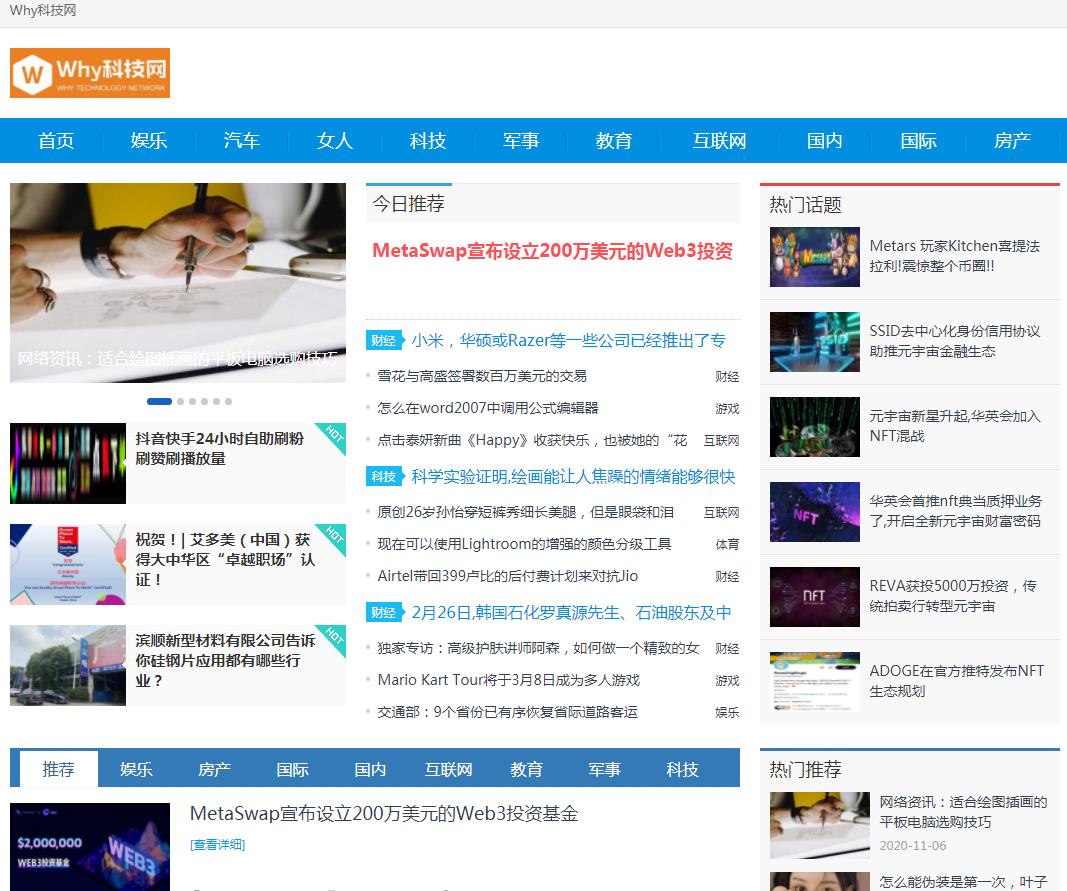The height and width of the screenshot is (891, 1067).
Task: Open thumbnail for 滨顺新型材料 article
Action: (x=68, y=665)
